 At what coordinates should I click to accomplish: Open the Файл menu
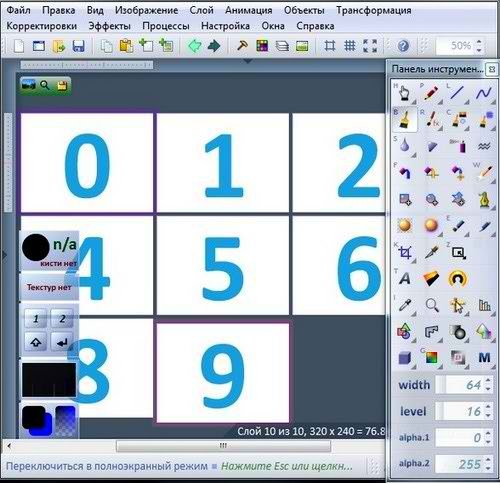19,10
